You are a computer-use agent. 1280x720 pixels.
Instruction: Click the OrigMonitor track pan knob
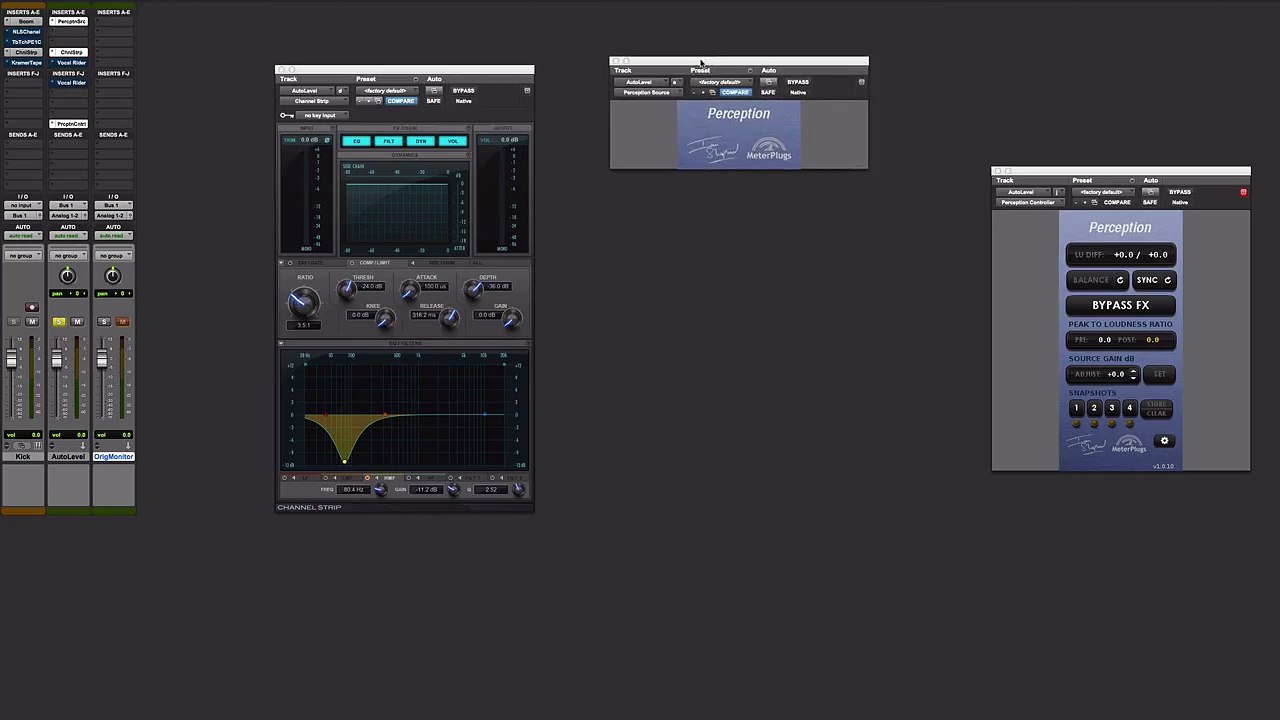(112, 276)
